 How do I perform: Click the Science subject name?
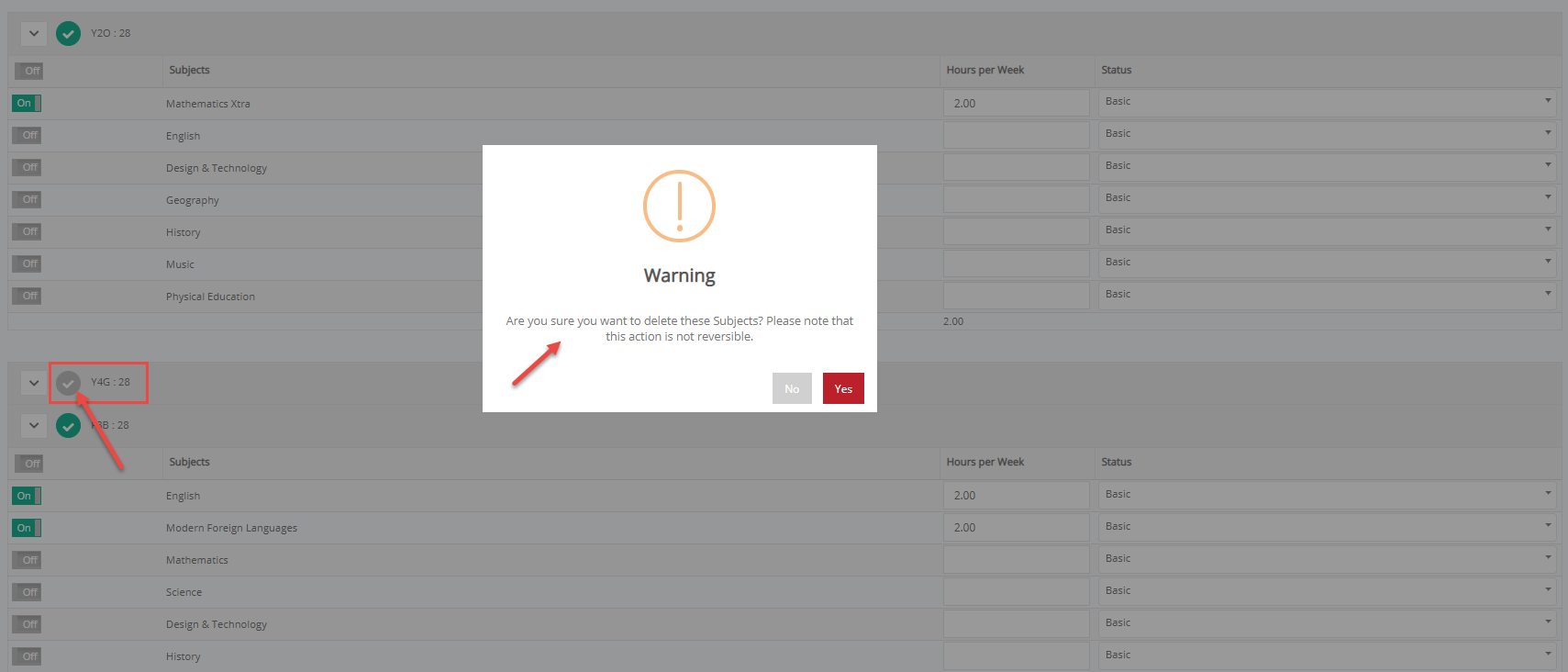183,592
